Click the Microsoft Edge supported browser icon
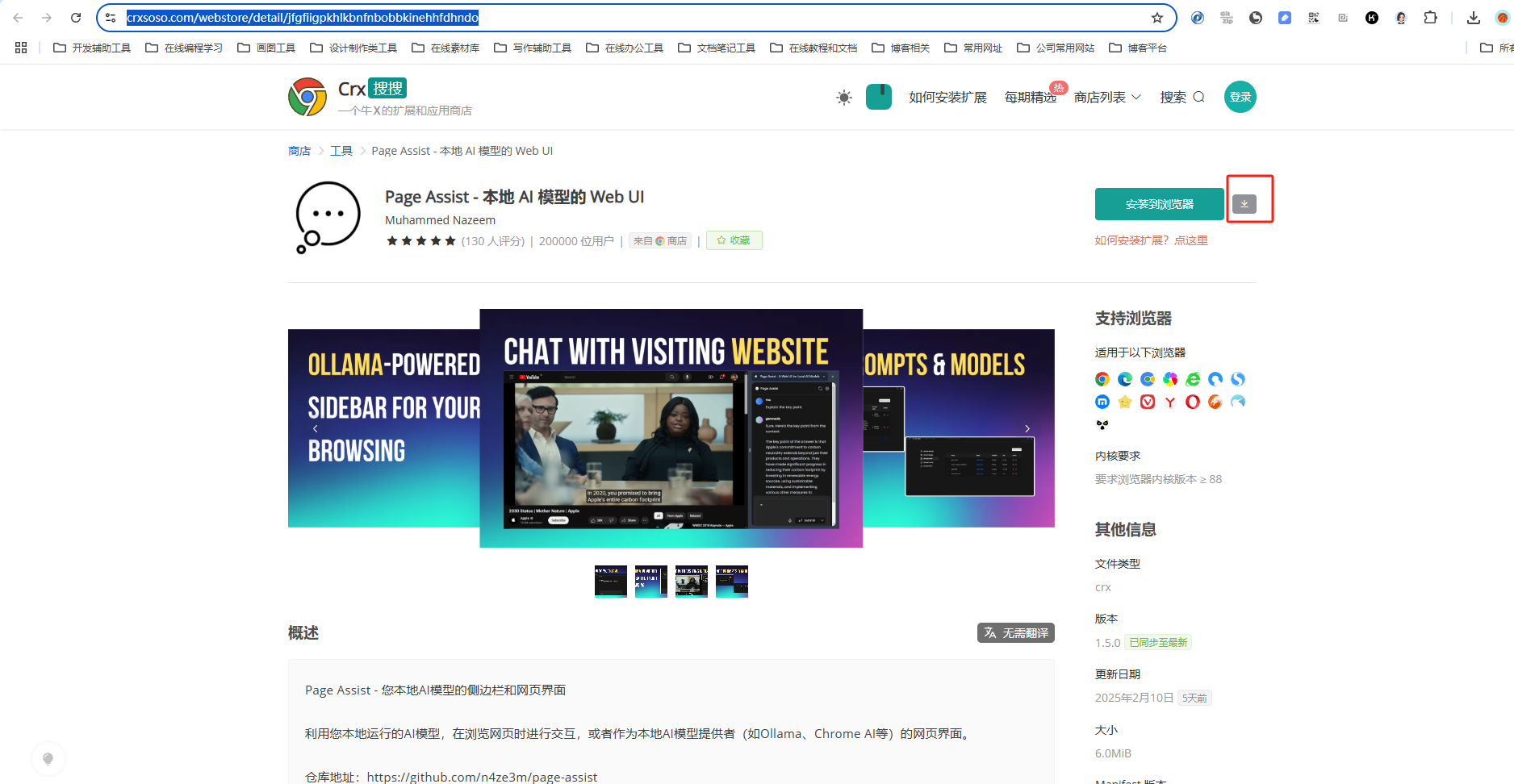Image resolution: width=1514 pixels, height=784 pixels. pos(1125,379)
